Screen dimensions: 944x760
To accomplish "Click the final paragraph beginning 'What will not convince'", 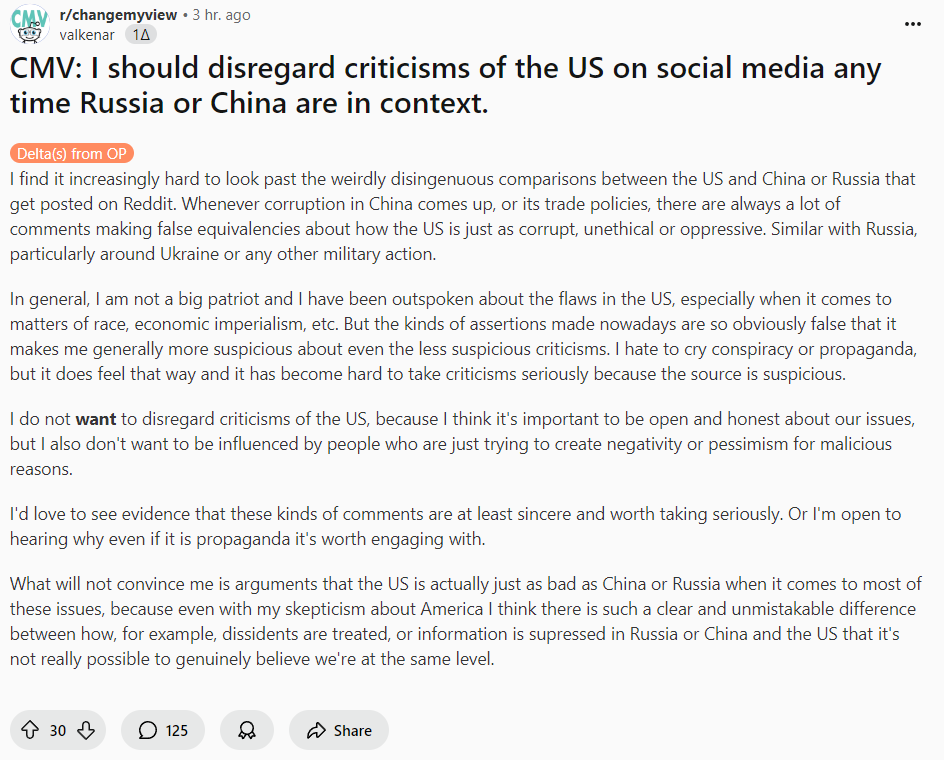I will click(x=465, y=621).
